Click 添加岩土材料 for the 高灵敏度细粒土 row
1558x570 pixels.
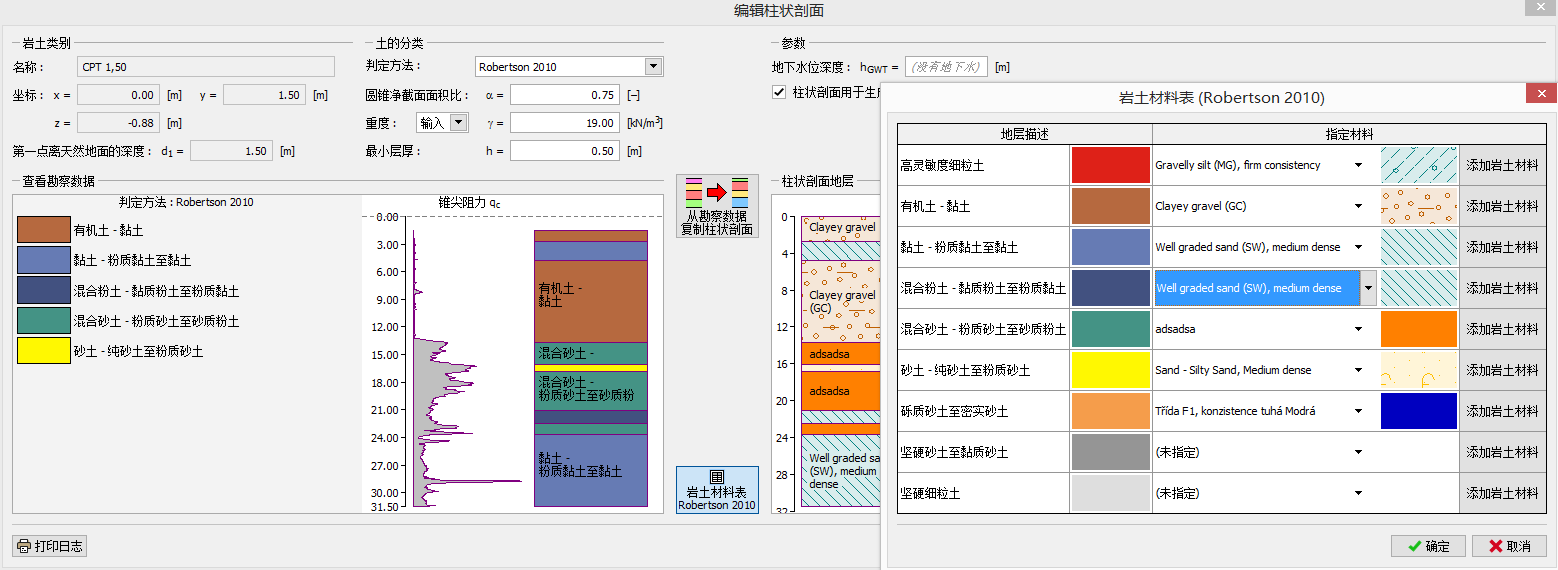point(1502,165)
